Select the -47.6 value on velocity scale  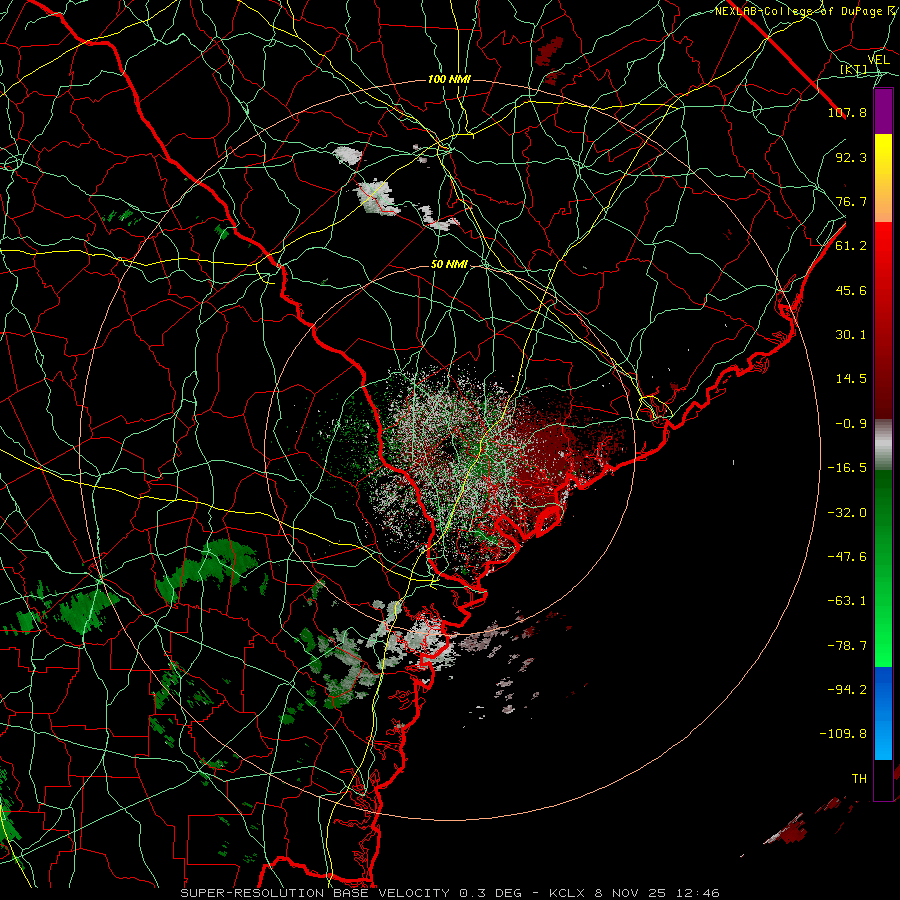(x=847, y=557)
